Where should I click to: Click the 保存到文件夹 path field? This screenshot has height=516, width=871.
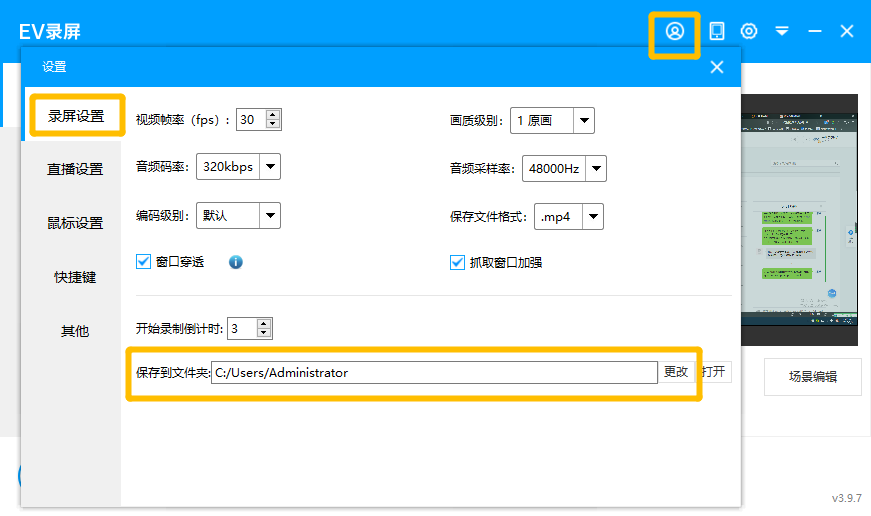[x=434, y=372]
